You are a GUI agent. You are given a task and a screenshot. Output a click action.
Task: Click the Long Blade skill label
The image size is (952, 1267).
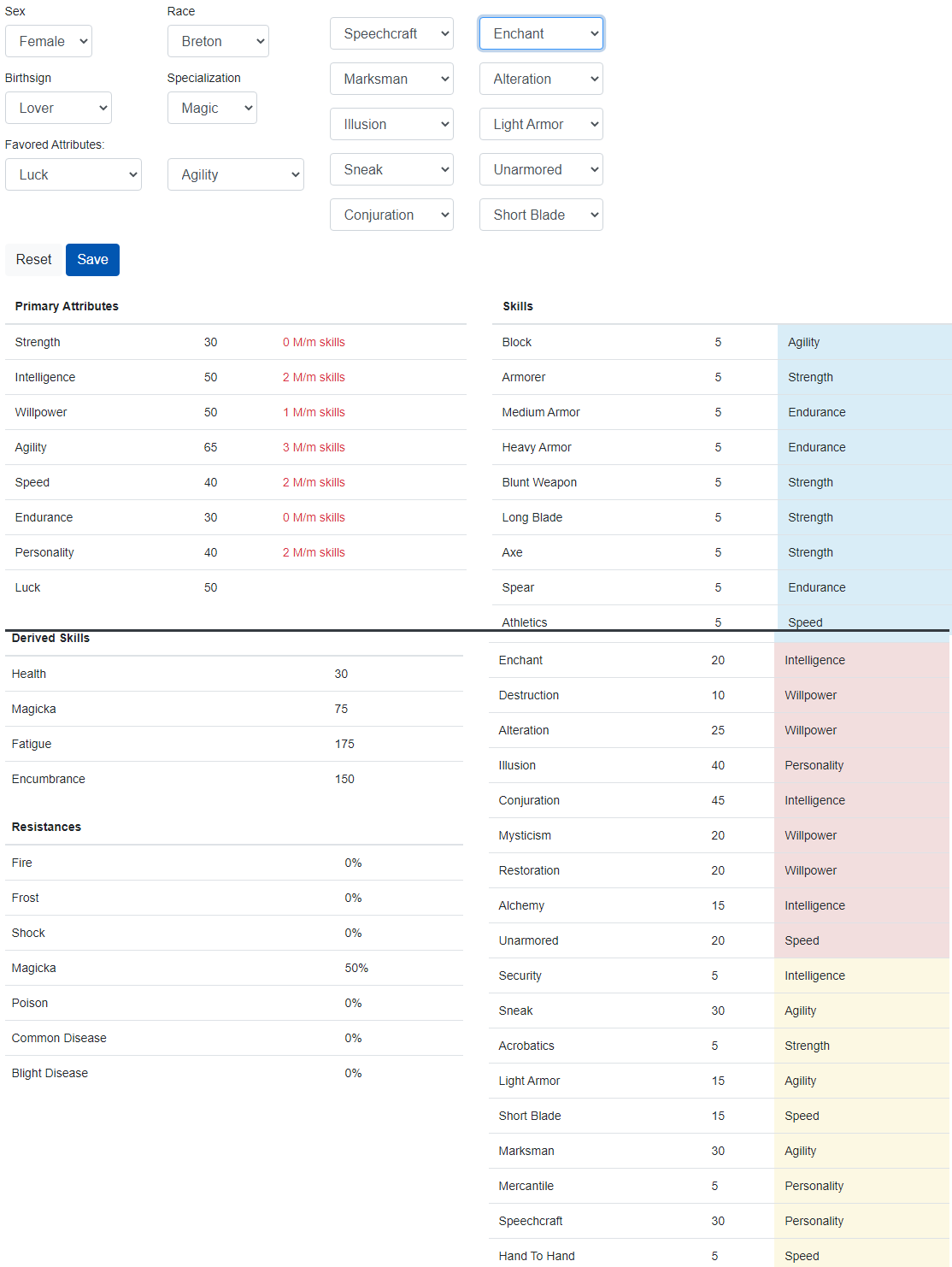(x=532, y=517)
